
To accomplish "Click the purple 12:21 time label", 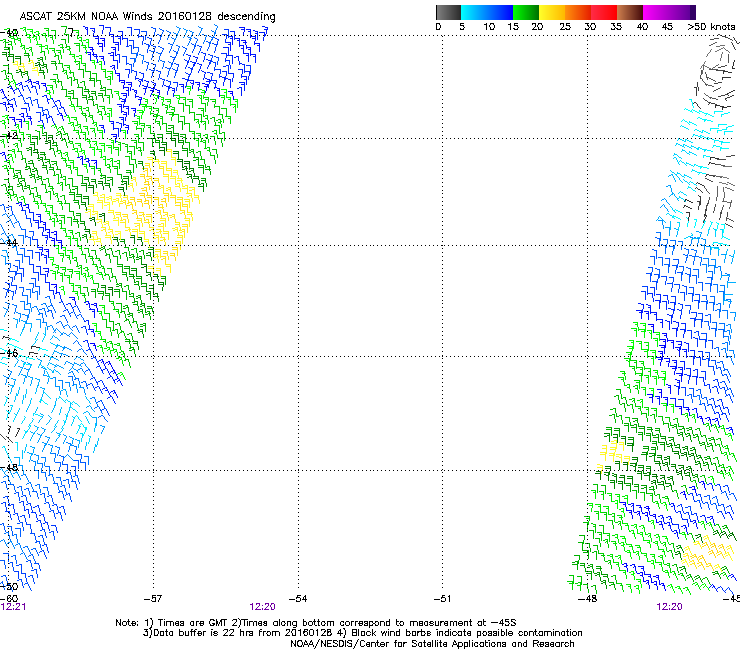I will pos(13,607).
